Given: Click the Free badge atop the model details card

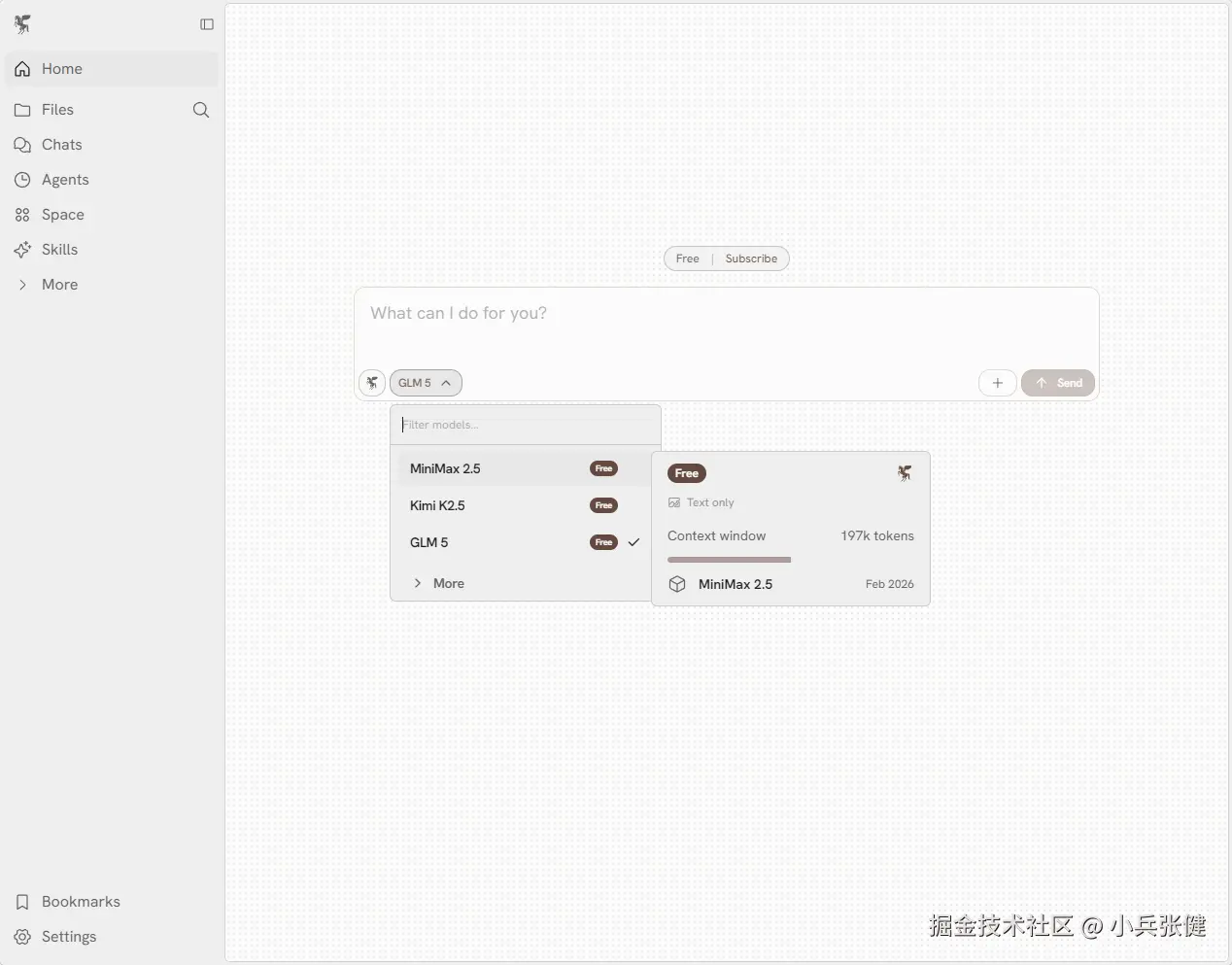Looking at the screenshot, I should click(x=687, y=473).
